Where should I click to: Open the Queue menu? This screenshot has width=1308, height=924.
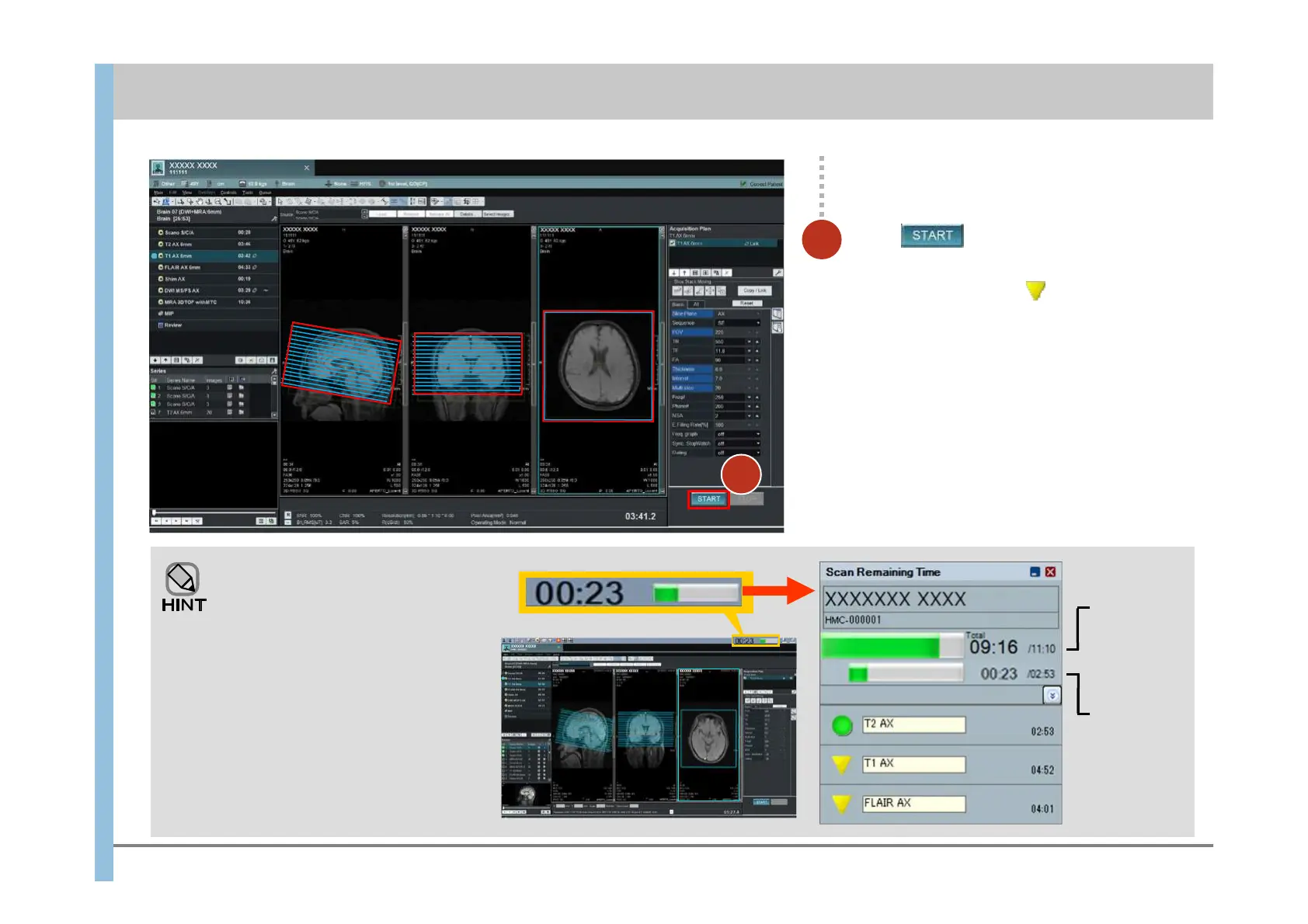[x=265, y=193]
